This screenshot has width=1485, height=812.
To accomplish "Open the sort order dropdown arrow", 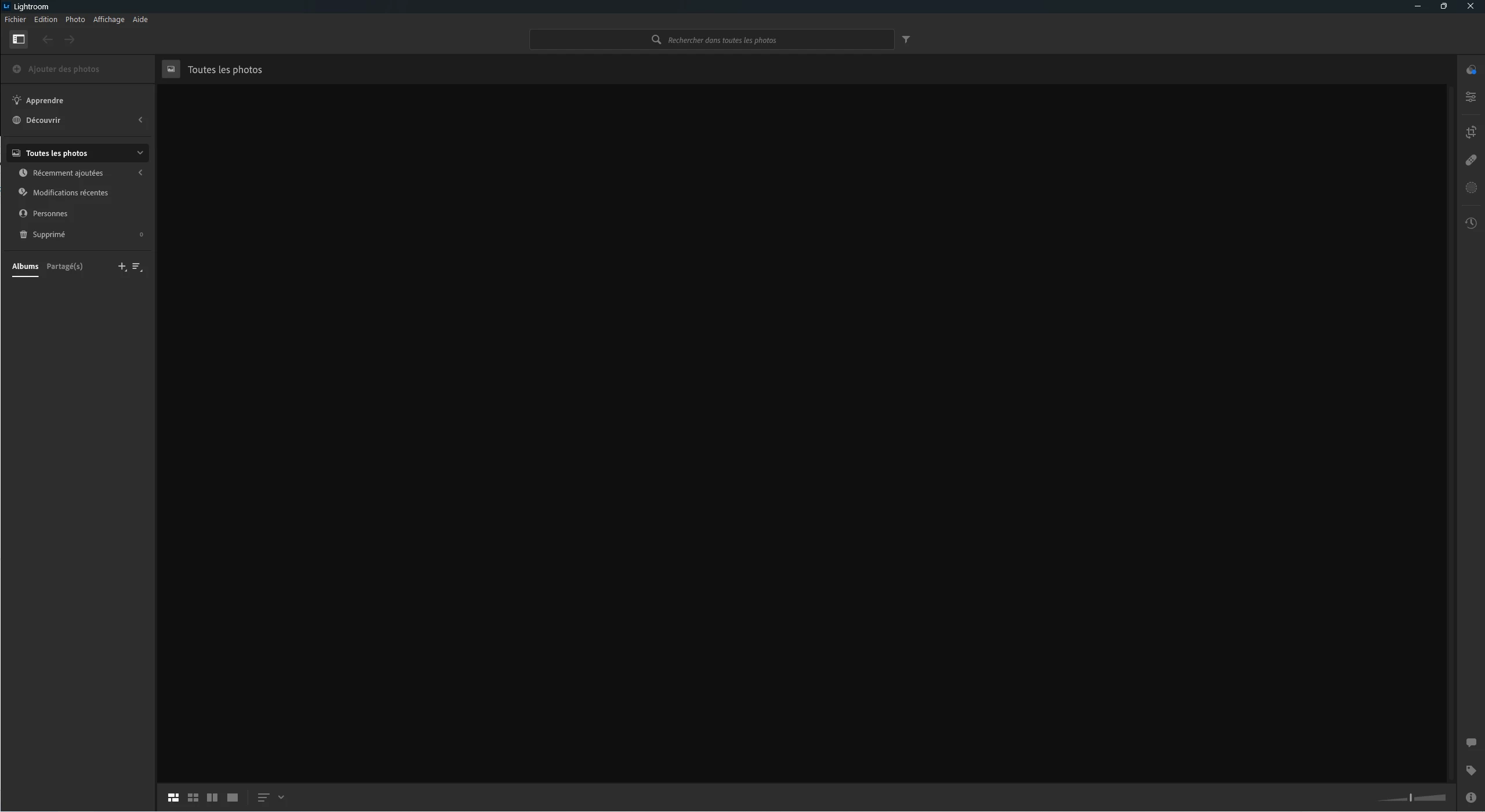I will 281,798.
